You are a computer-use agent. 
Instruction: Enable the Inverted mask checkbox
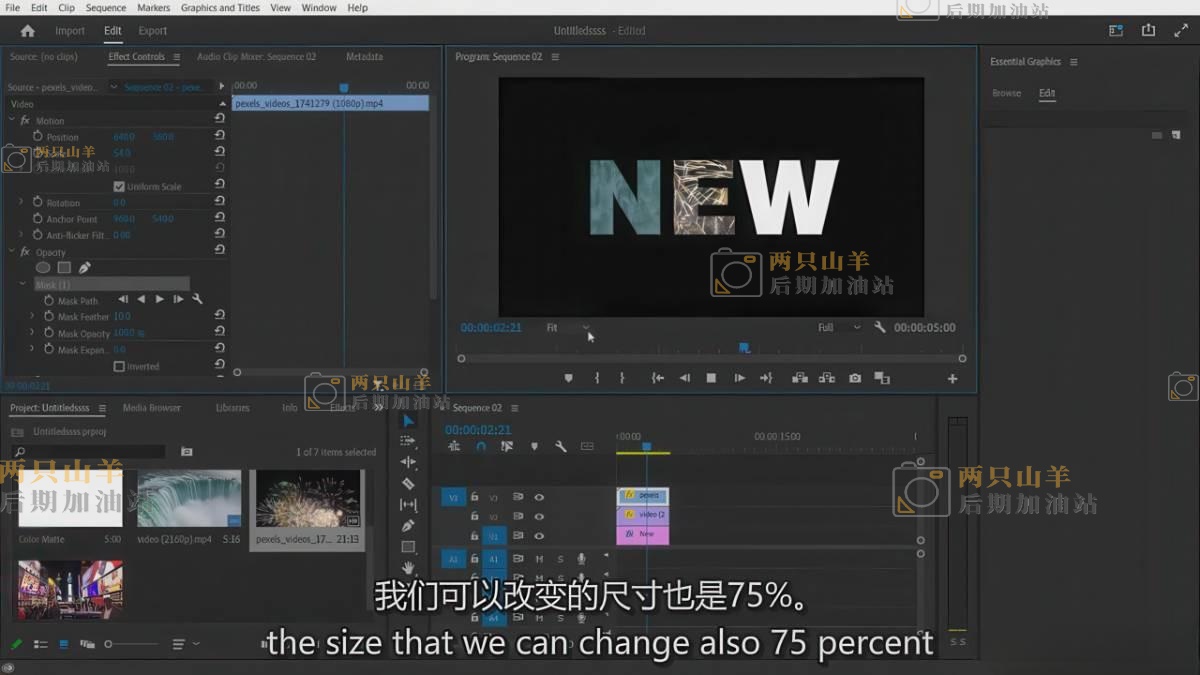[x=119, y=366]
